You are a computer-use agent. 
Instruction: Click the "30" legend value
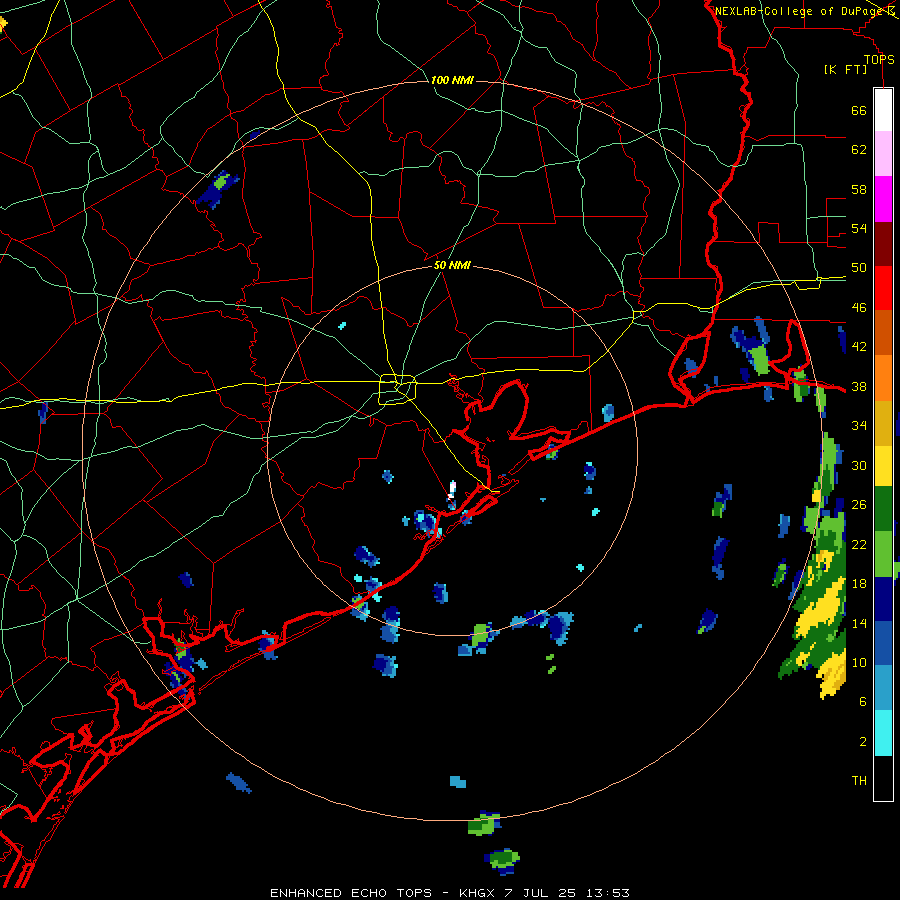coord(859,465)
